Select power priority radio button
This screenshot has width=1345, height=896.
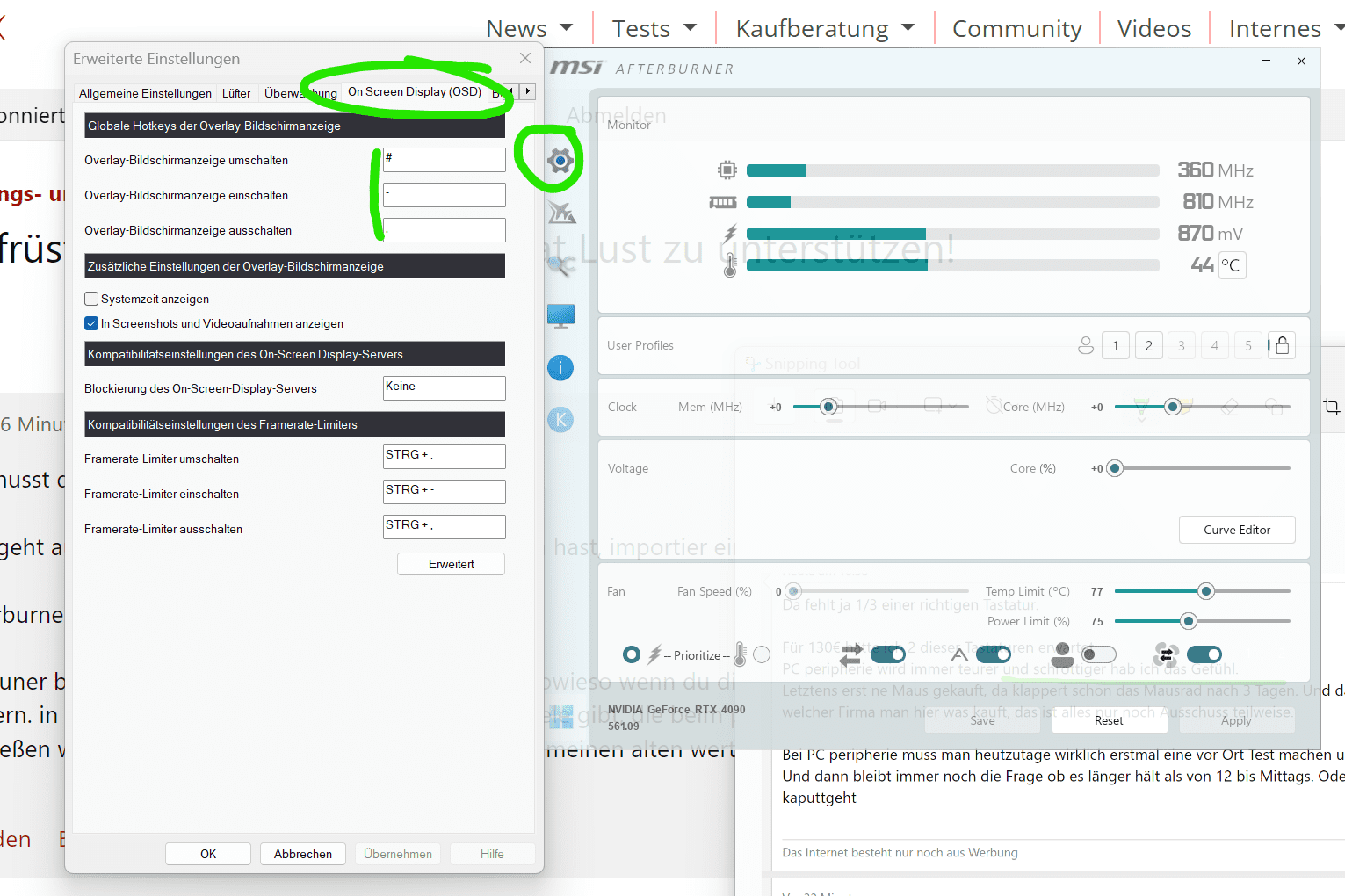pyautogui.click(x=632, y=654)
